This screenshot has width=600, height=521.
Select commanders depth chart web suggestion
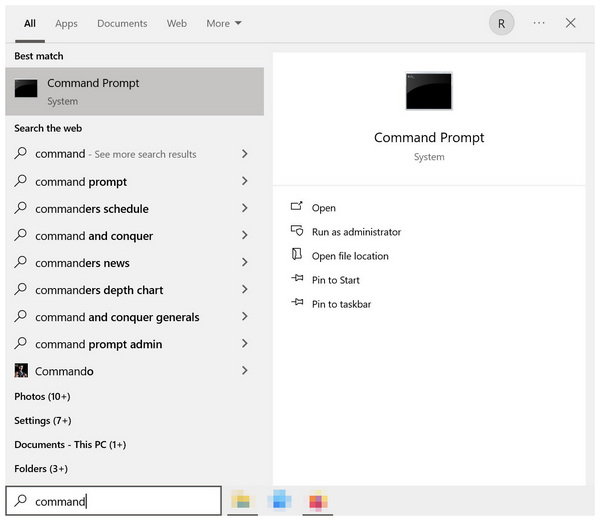99,290
